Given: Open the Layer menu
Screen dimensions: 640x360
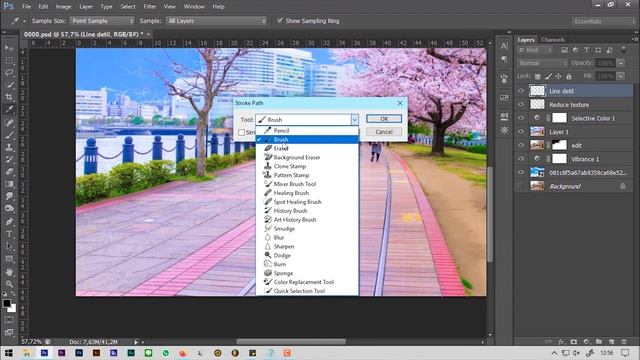Looking at the screenshot, I should [x=86, y=7].
